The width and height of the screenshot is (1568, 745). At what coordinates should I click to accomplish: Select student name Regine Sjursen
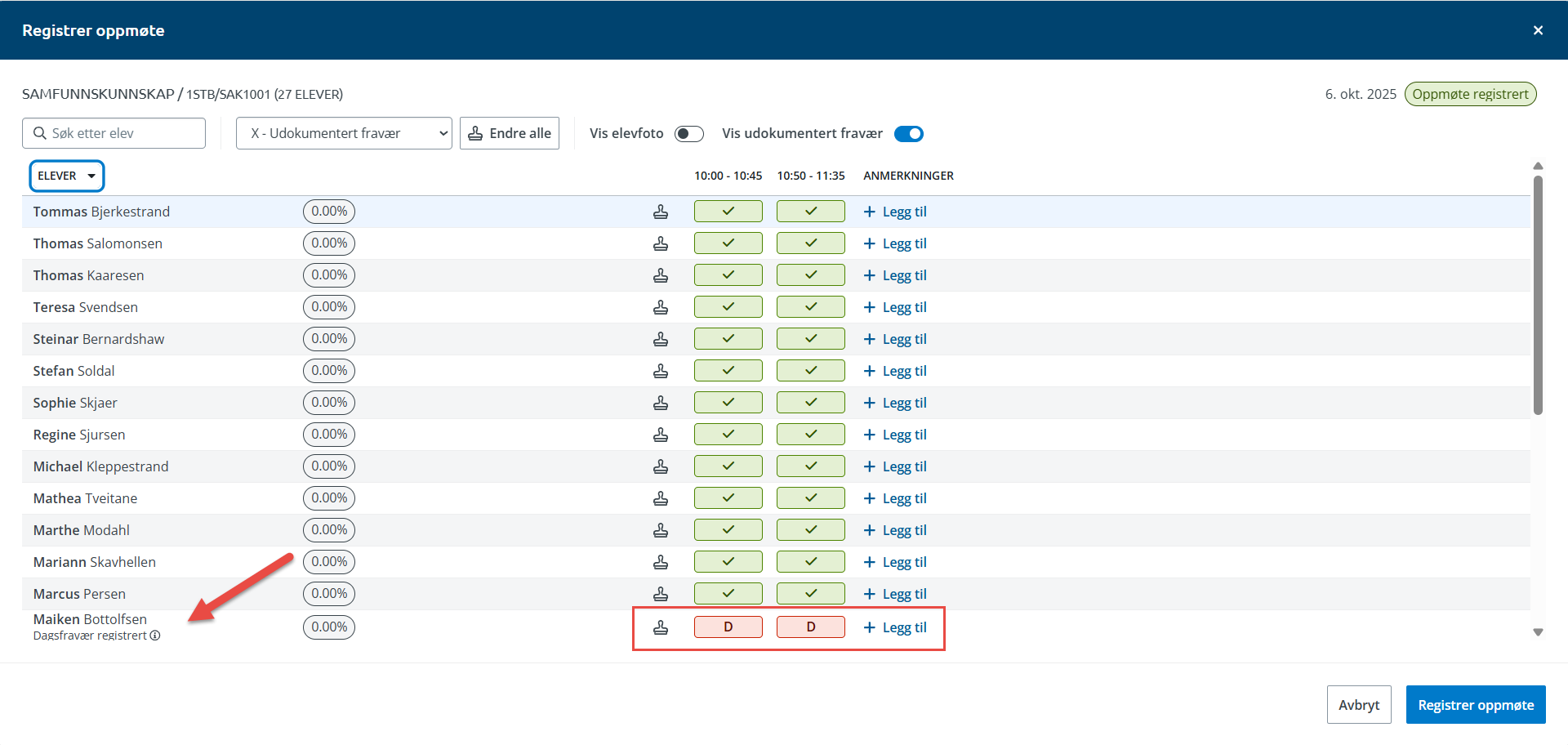[79, 435]
